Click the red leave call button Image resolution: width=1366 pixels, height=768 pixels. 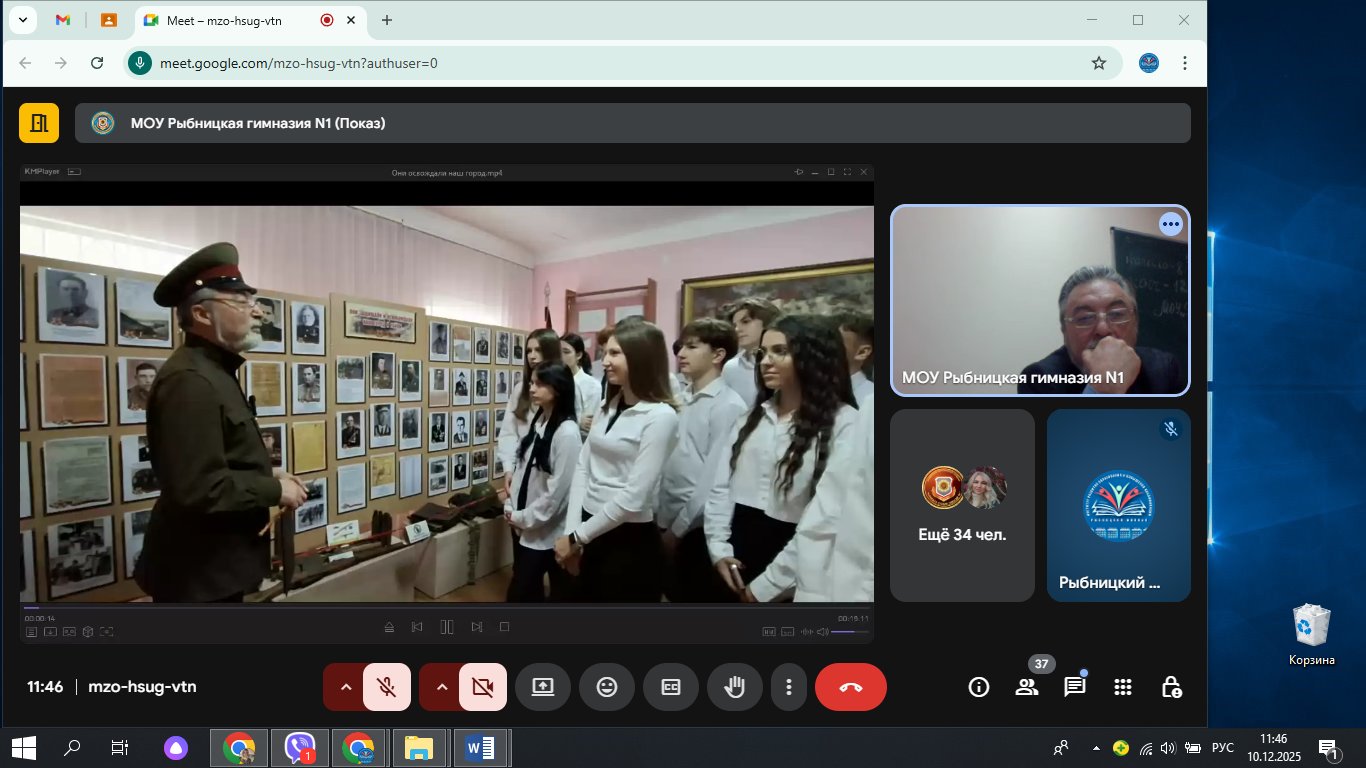pyautogui.click(x=850, y=687)
